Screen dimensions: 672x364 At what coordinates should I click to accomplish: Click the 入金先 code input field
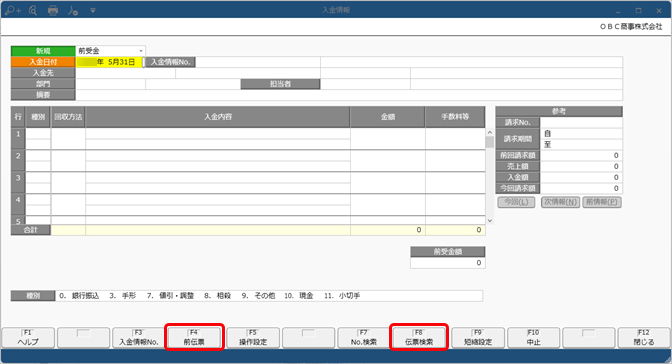coord(125,73)
